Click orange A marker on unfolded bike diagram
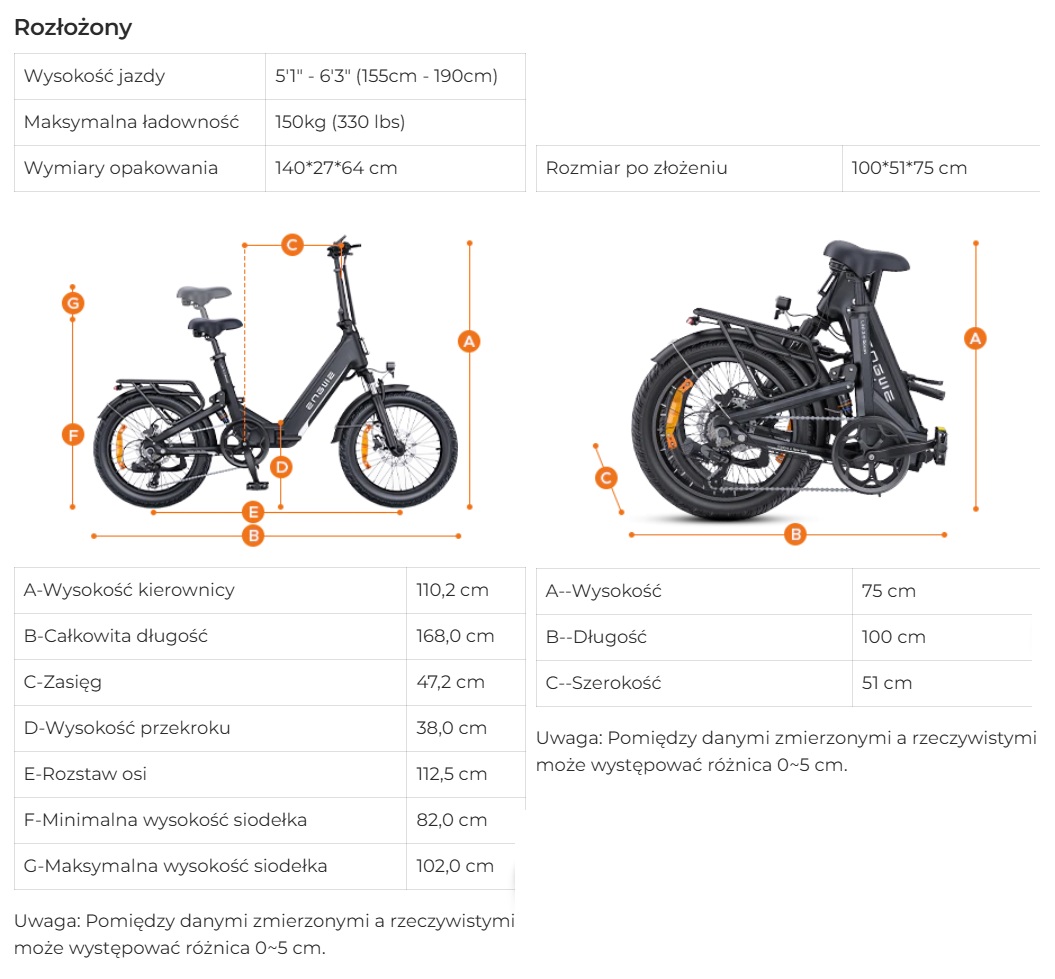1055x979 pixels. [x=468, y=341]
